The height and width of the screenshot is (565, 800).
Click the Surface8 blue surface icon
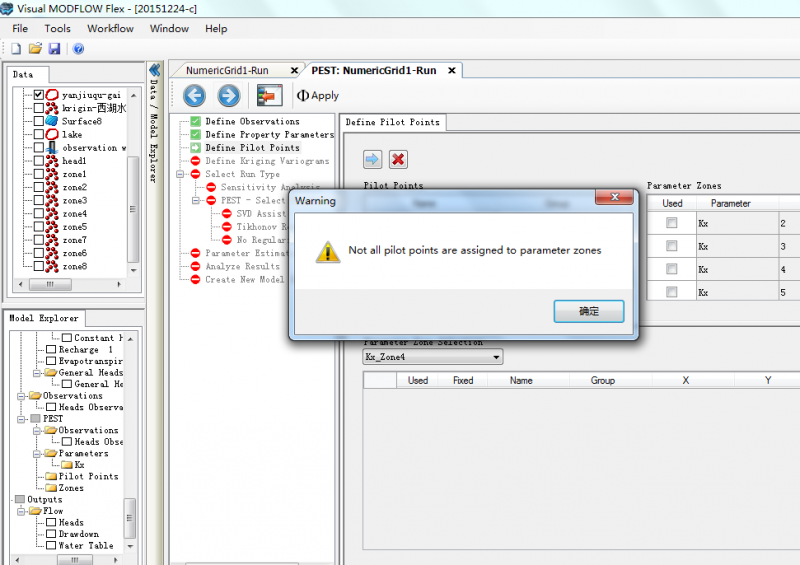coord(52,121)
